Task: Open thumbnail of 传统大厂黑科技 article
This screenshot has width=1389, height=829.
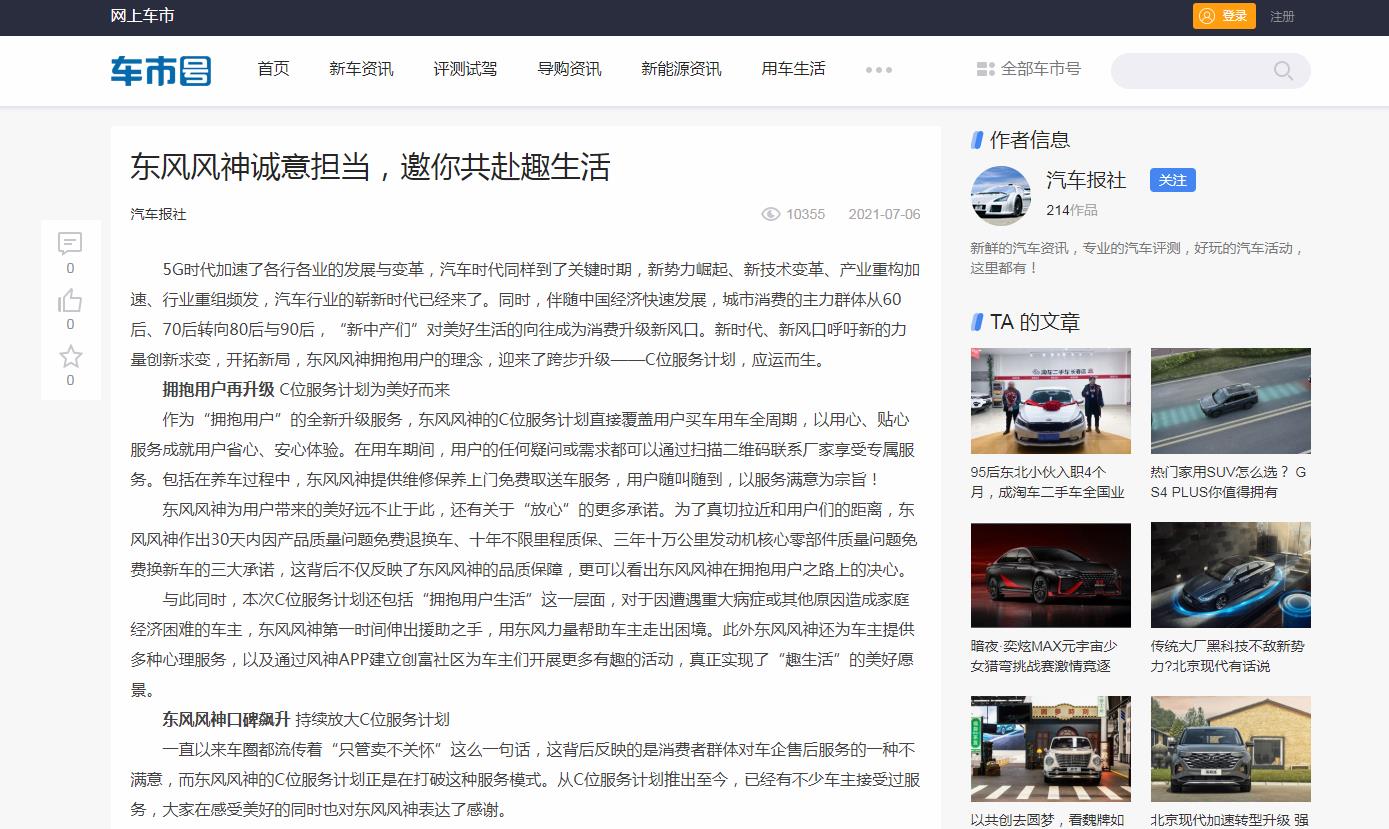Action: 1231,575
